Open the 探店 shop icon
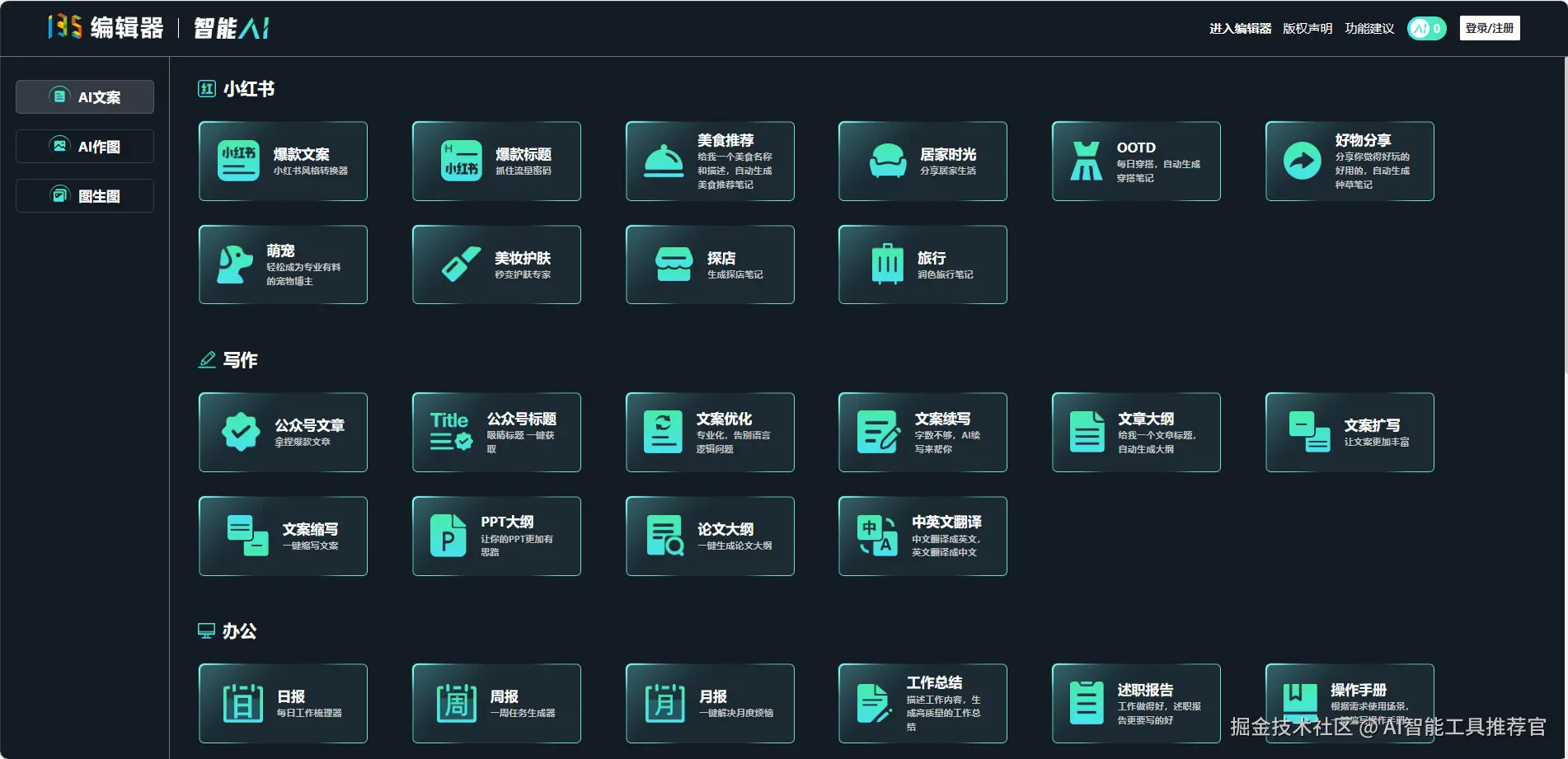 674,265
